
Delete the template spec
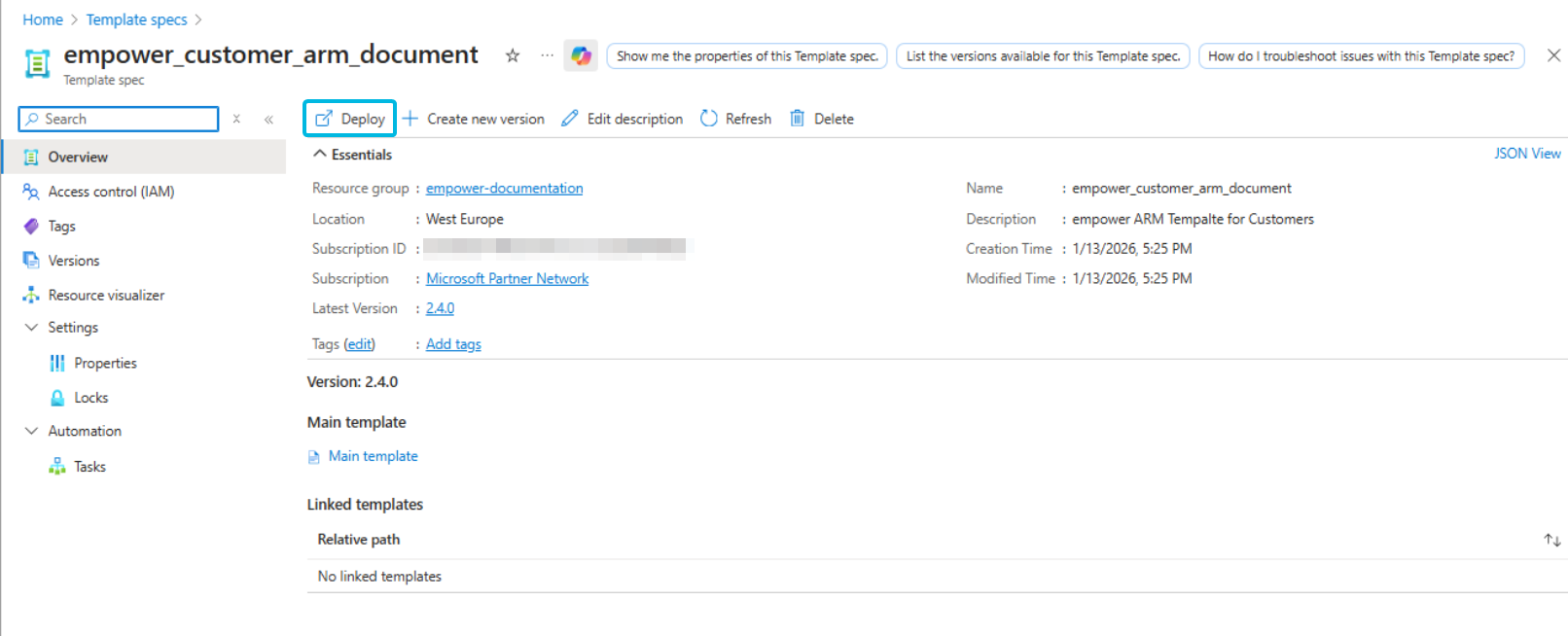click(822, 119)
